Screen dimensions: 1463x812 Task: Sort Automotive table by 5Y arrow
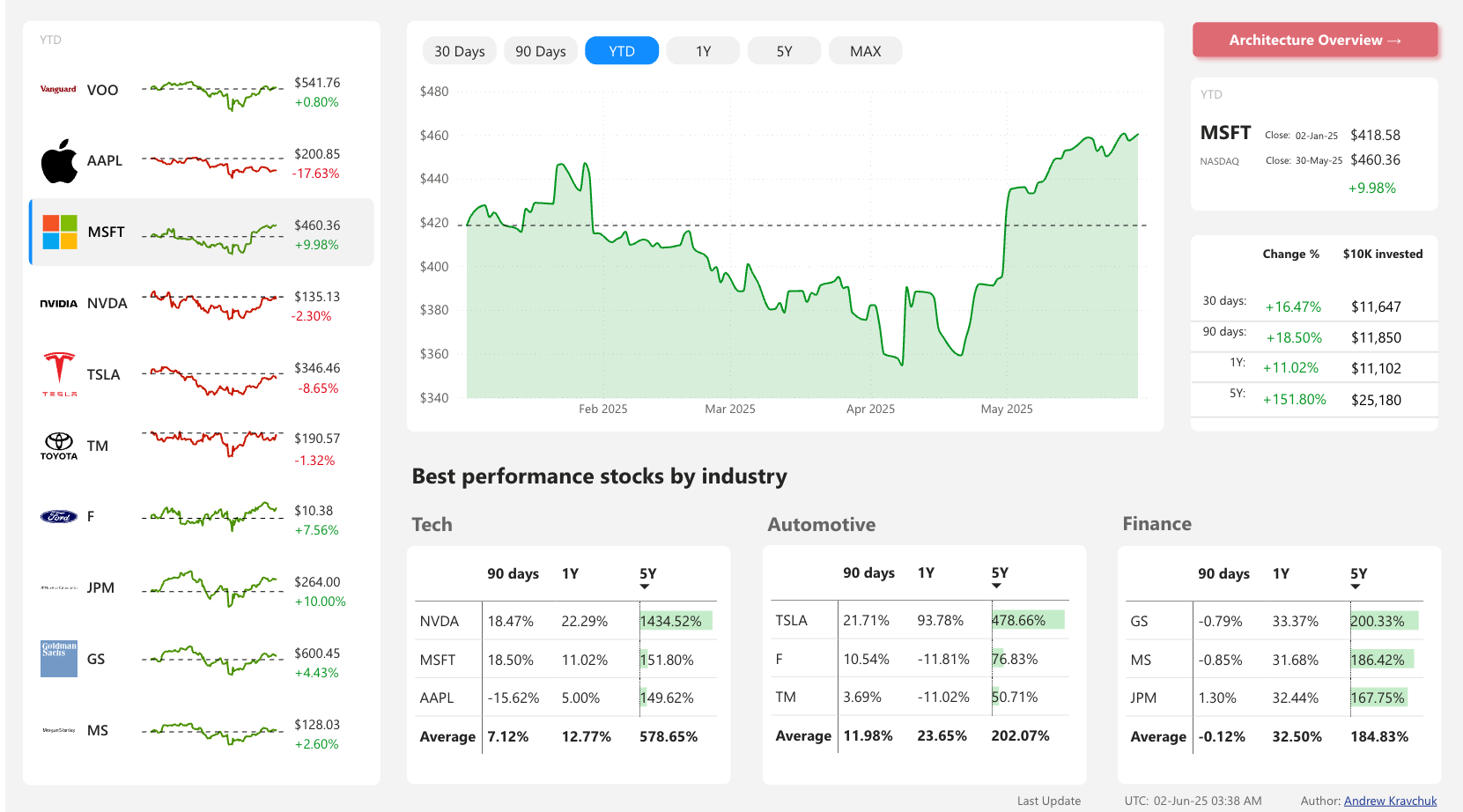point(996,587)
